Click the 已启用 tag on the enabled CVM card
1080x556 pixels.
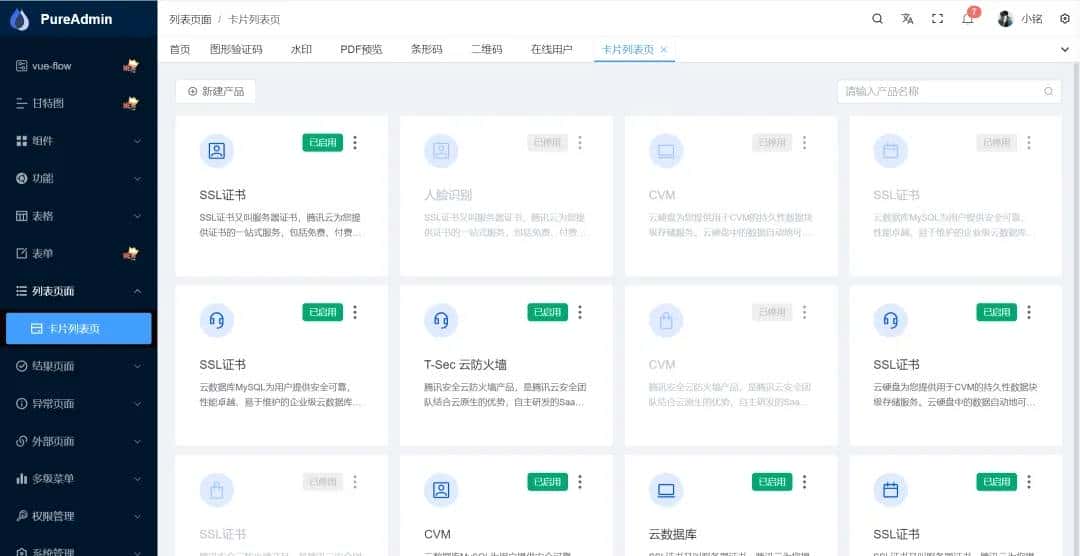pyautogui.click(x=548, y=482)
